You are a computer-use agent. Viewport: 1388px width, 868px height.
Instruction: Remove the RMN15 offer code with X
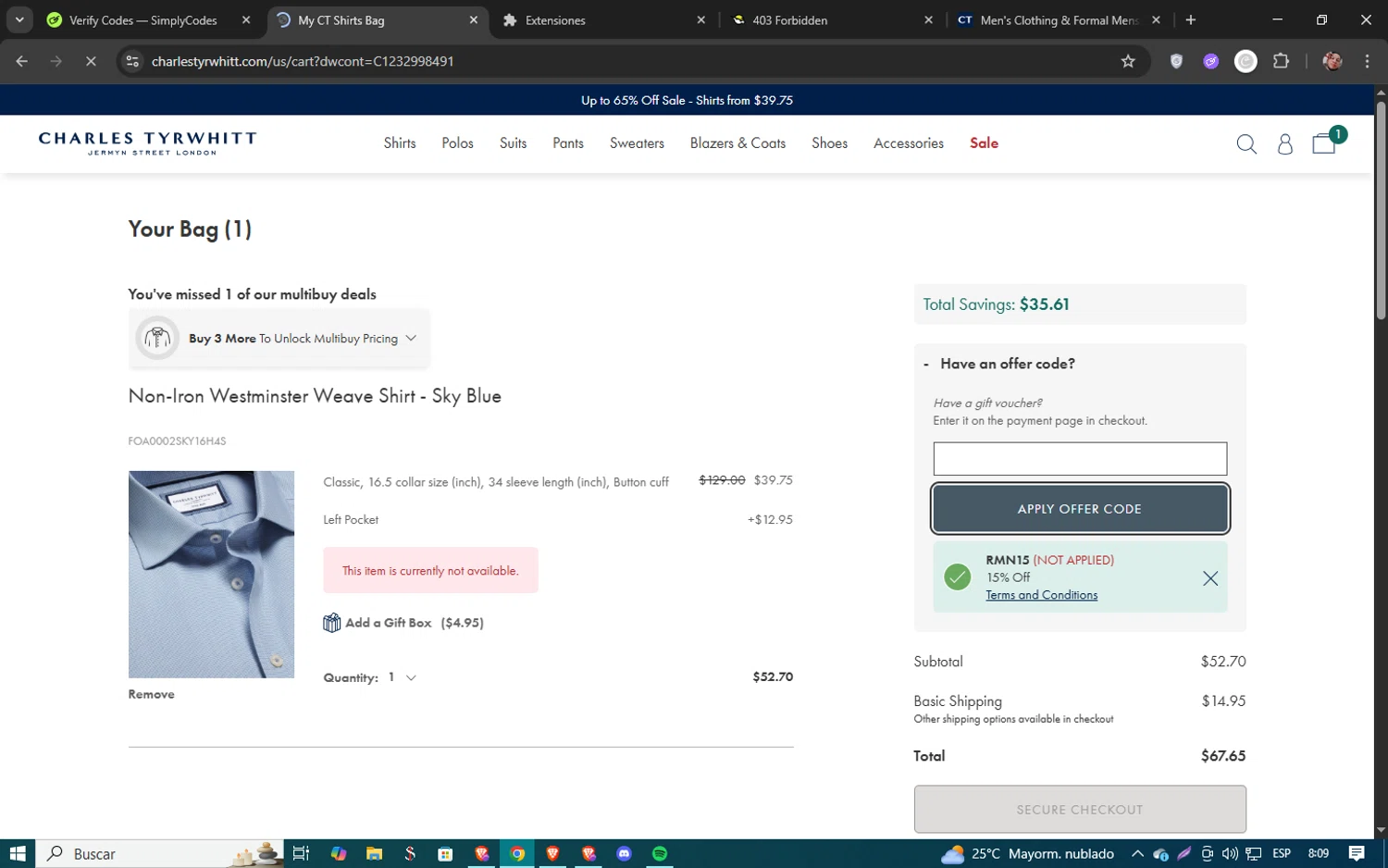[x=1209, y=578]
